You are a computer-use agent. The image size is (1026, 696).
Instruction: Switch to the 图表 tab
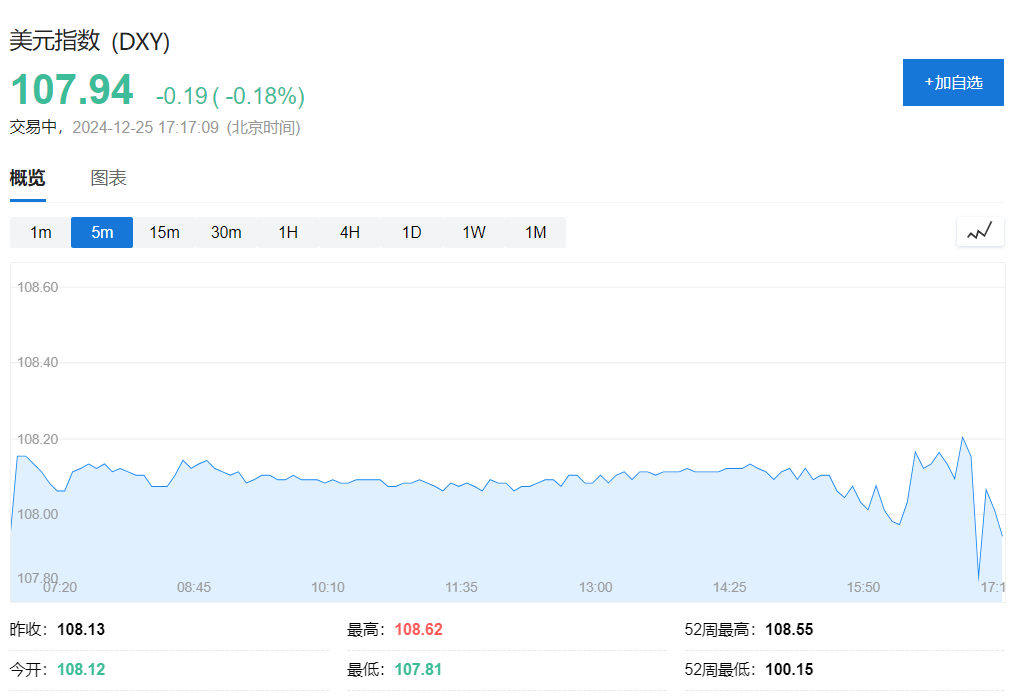click(108, 178)
